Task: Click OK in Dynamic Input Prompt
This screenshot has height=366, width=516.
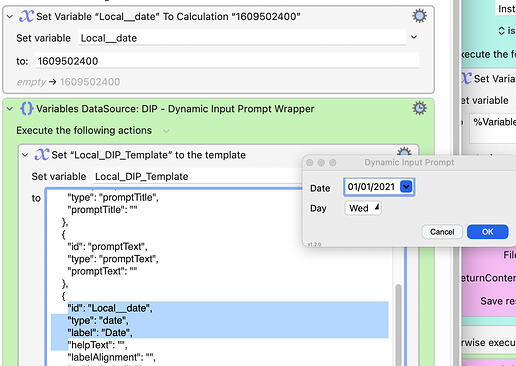Action: coord(487,232)
